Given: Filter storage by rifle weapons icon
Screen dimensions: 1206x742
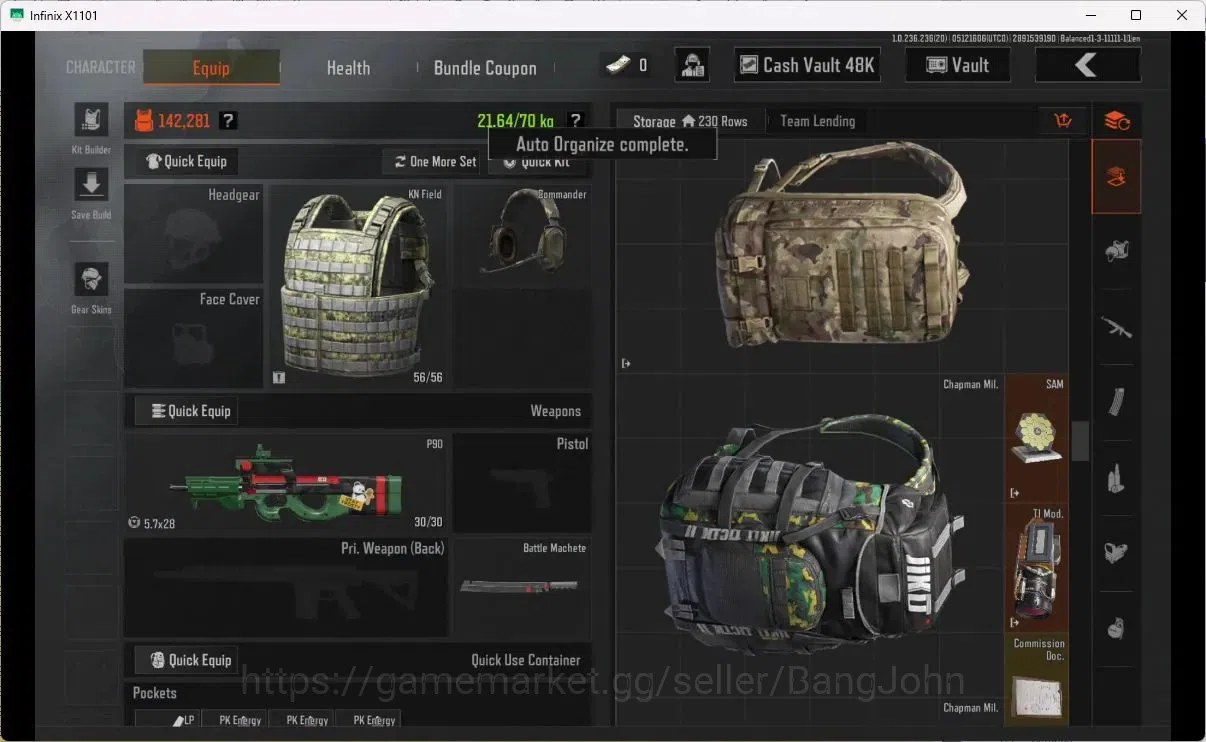Looking at the screenshot, I should pos(1116,327).
